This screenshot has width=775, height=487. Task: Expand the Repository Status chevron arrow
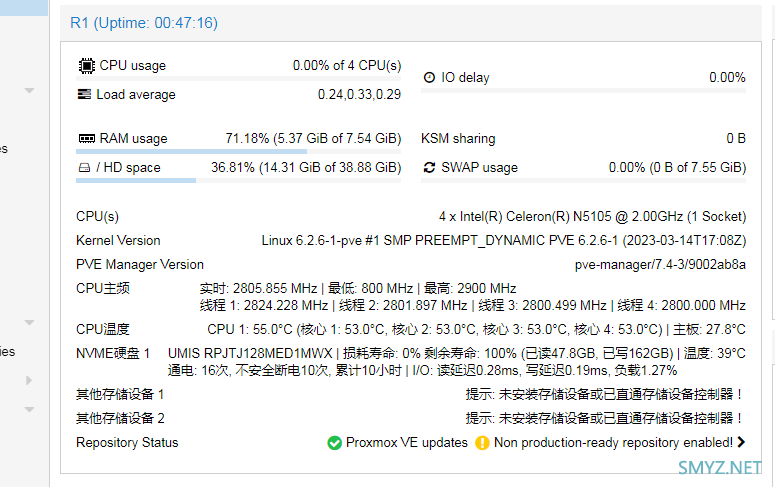tap(741, 442)
